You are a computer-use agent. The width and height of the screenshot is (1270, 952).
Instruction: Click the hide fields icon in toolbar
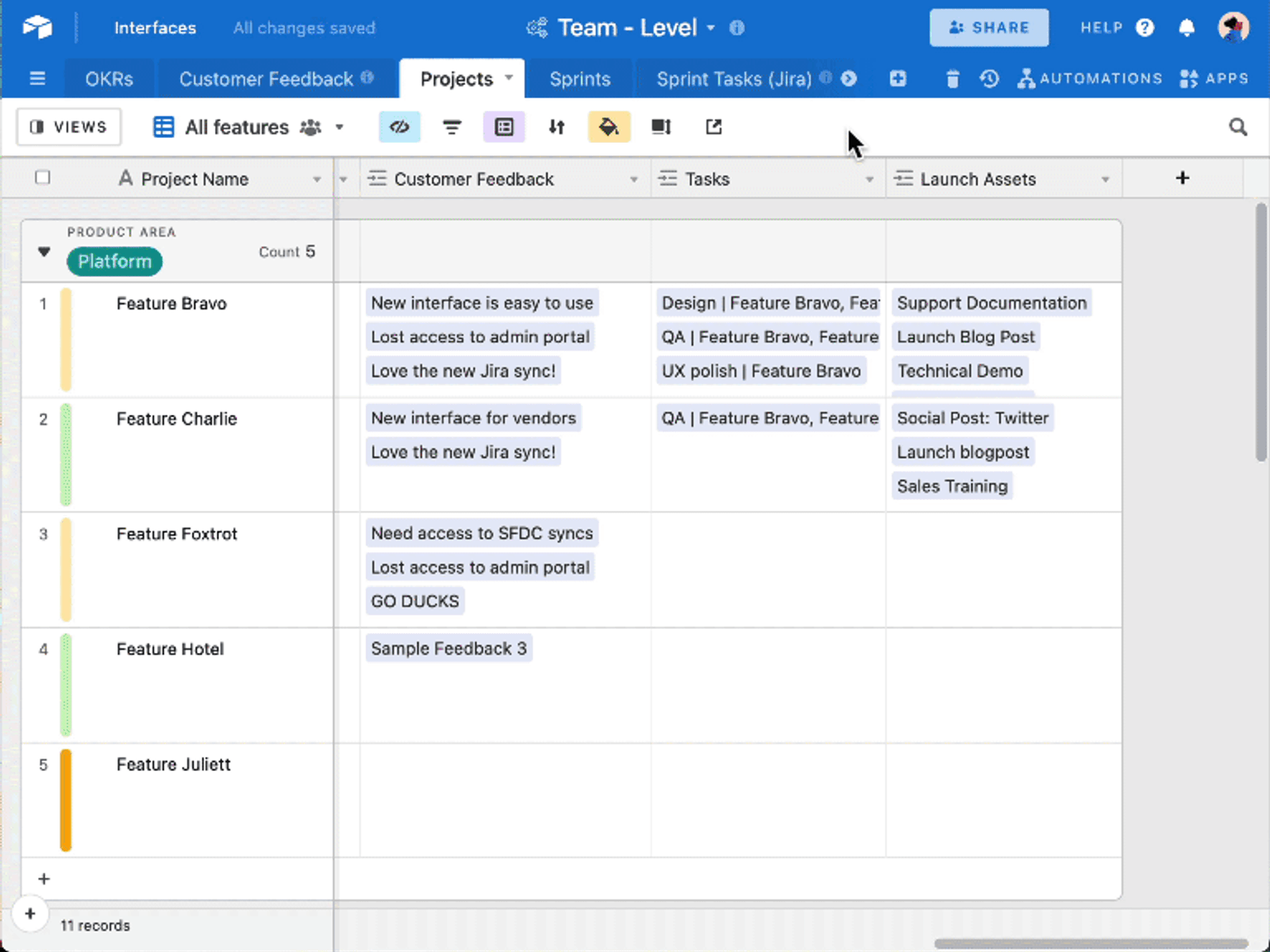(x=399, y=127)
